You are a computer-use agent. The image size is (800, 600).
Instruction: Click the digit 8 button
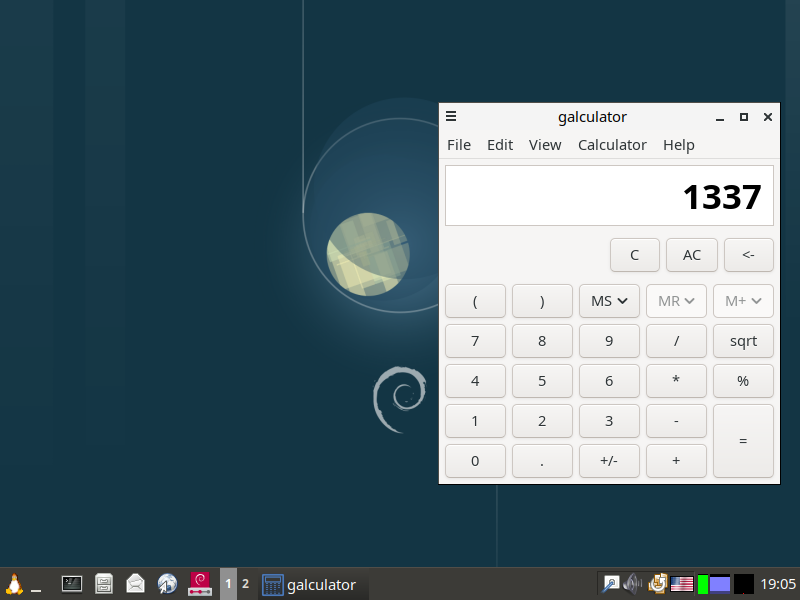(x=542, y=341)
